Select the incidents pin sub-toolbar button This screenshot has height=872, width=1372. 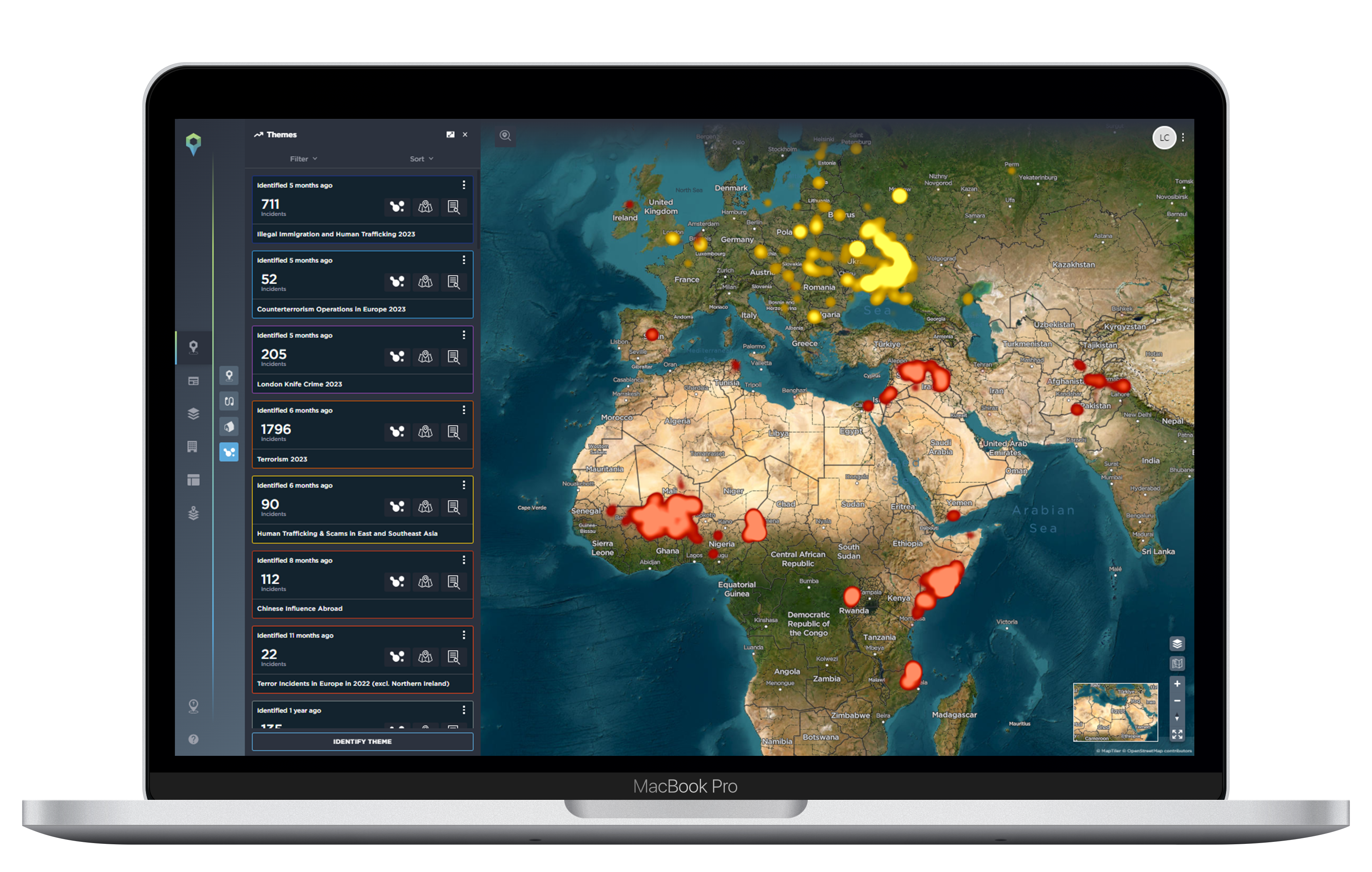229,375
